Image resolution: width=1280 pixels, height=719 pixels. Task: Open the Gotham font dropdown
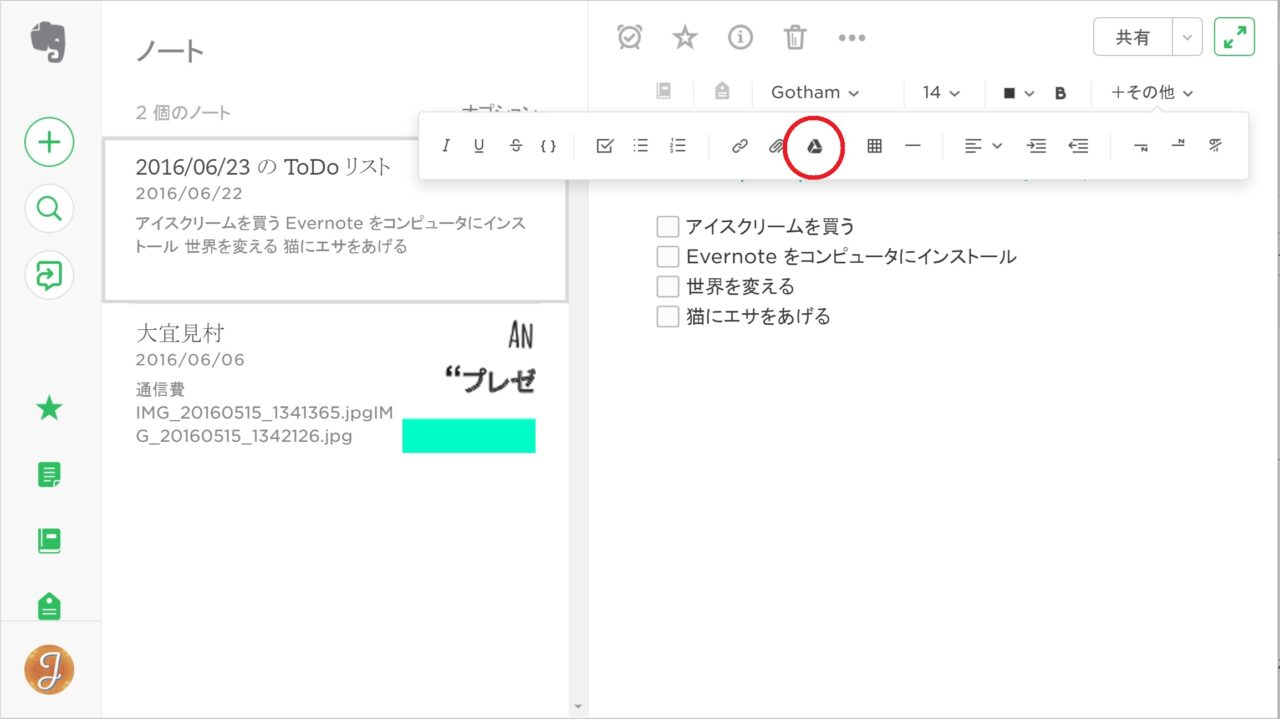tap(814, 92)
